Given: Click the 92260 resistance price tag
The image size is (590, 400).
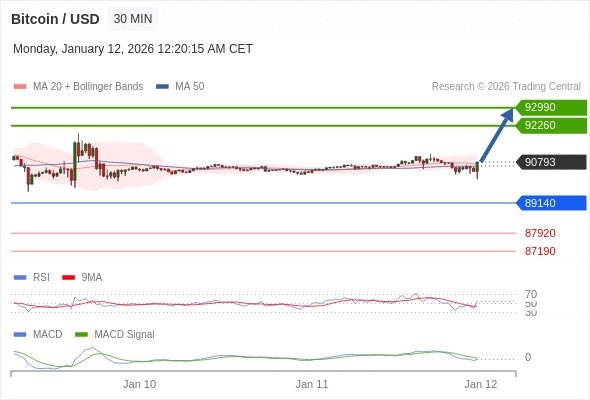Looking at the screenshot, I should point(551,125).
